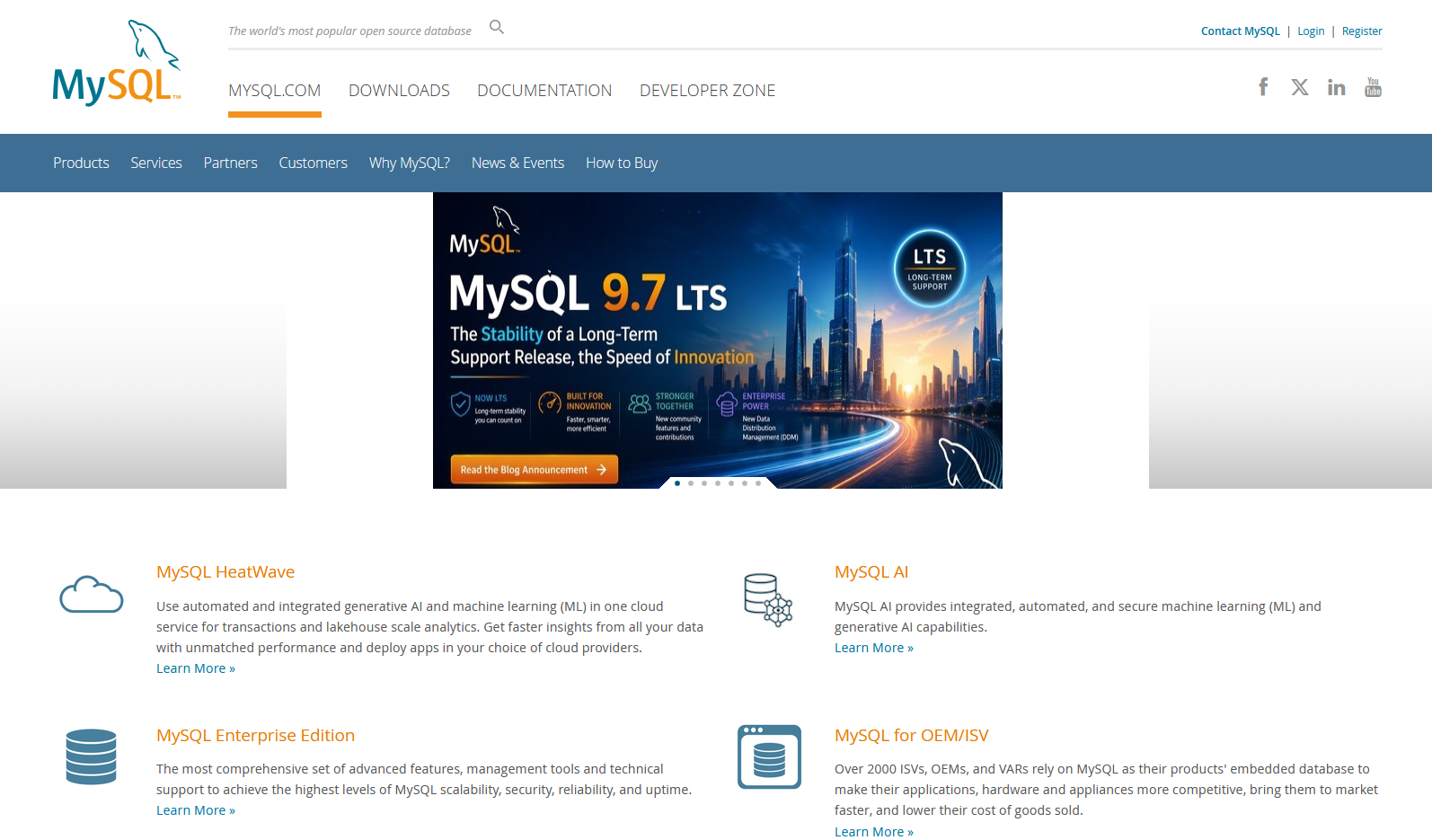Open the site search magnifier icon
Image resolution: width=1432 pixels, height=840 pixels.
pos(497,28)
